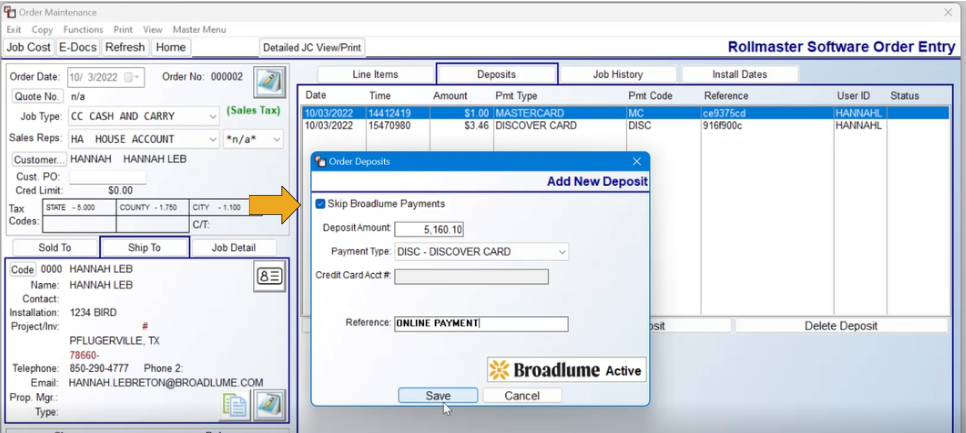Click the notepad icon beside Order No
Screen dimensions: 966x433
pos(269,82)
